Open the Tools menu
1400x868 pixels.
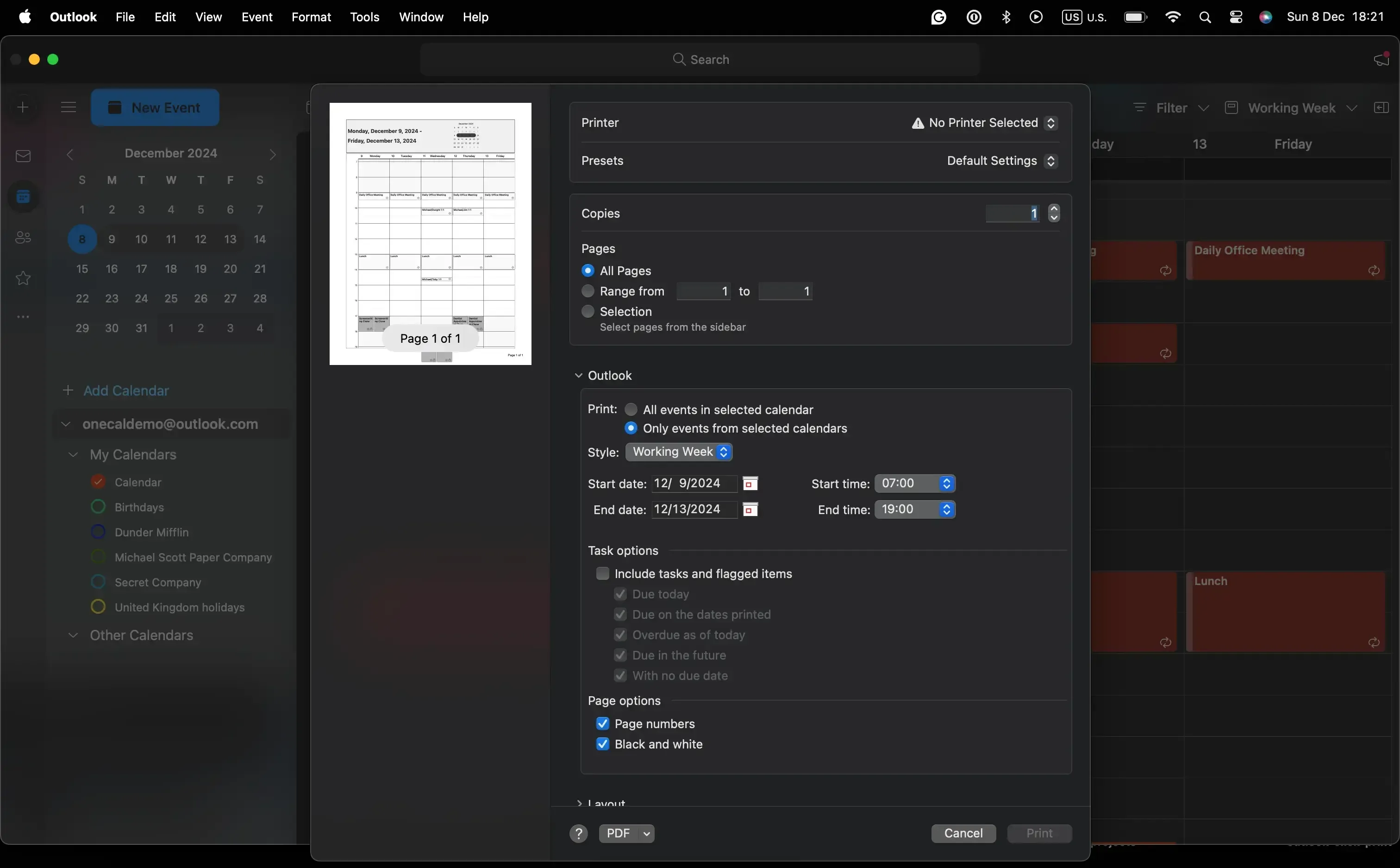point(365,17)
